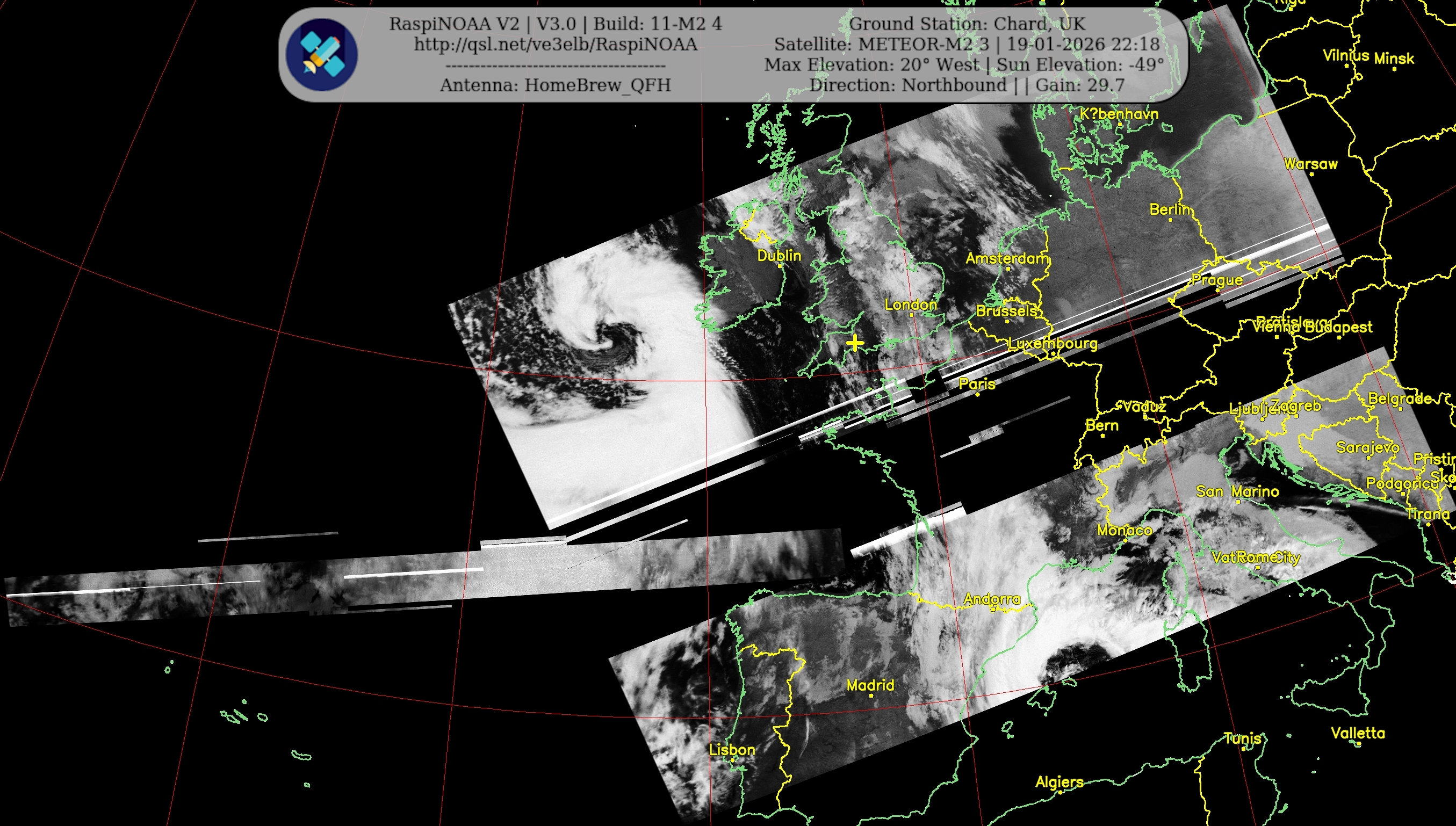Click the Dublin city label
Screen dimensions: 1456x826
pyautogui.click(x=779, y=256)
